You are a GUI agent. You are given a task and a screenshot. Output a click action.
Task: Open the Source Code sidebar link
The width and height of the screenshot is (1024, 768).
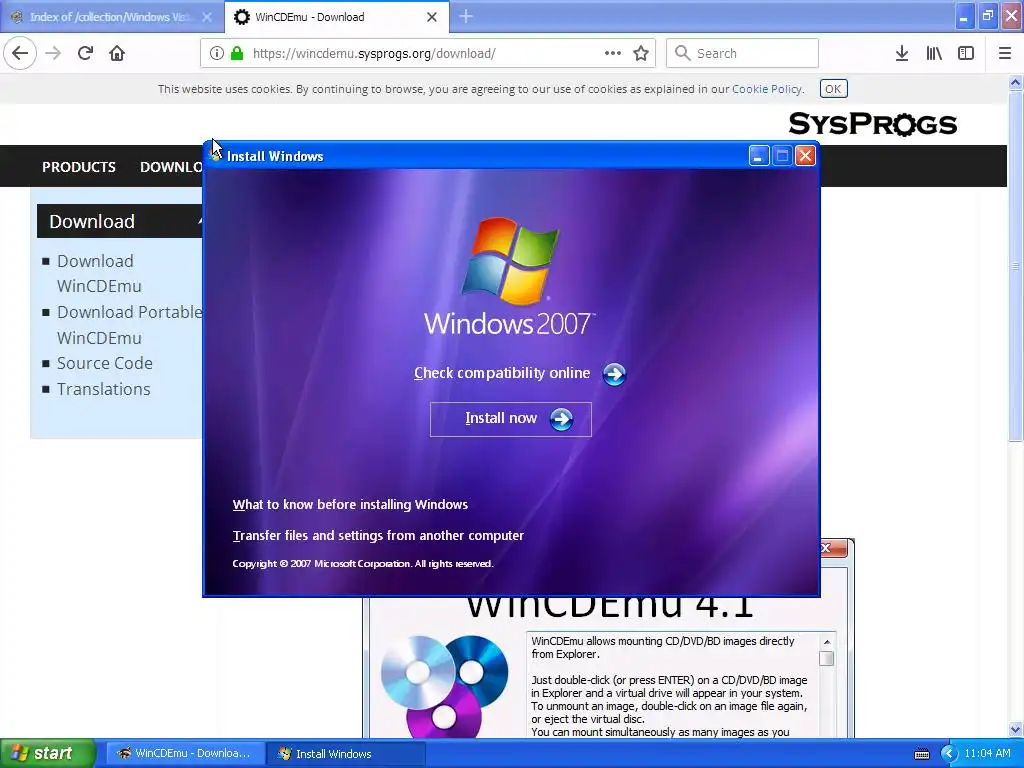[104, 363]
